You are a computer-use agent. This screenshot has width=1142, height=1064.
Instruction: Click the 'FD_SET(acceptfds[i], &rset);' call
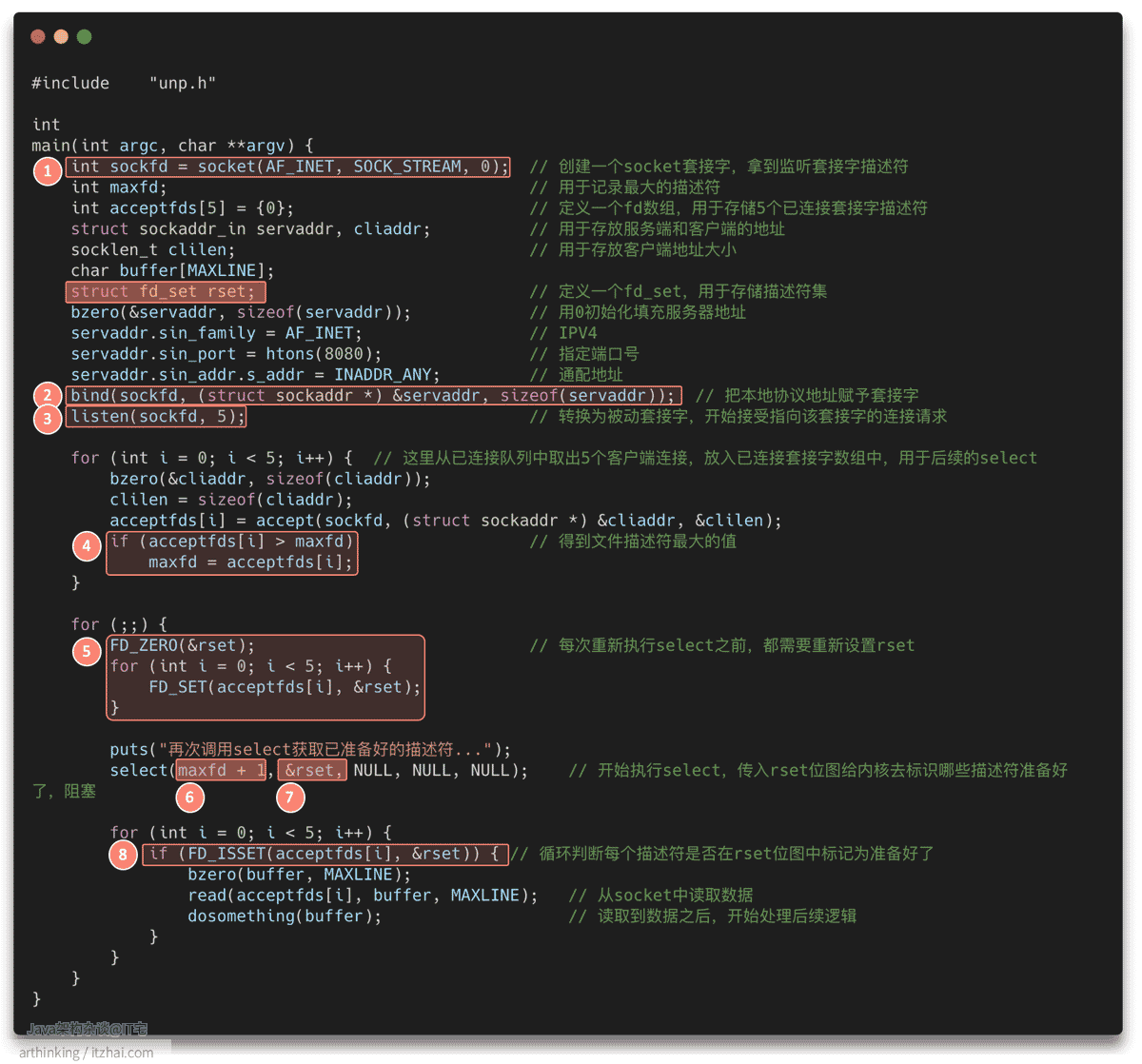pos(285,687)
